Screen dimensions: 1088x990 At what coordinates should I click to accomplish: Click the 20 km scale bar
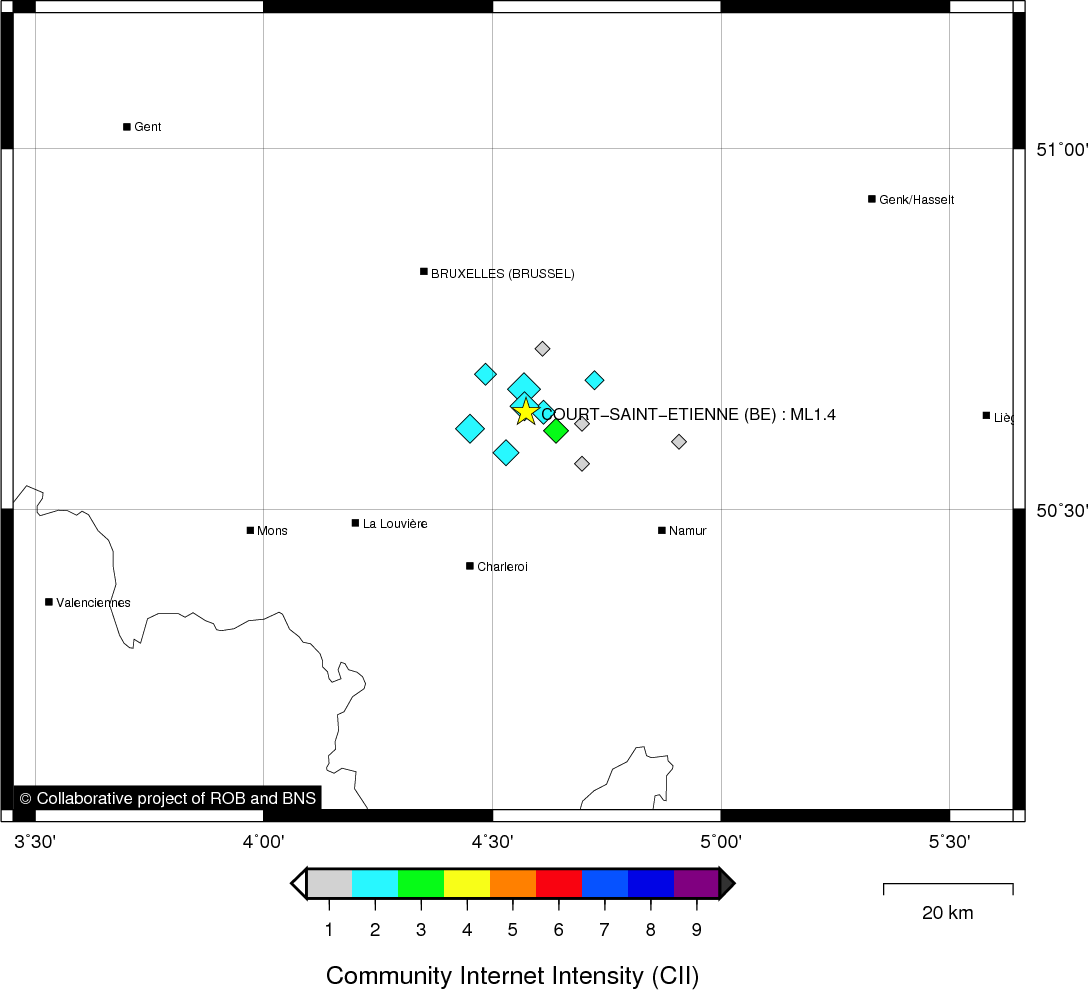(x=947, y=888)
